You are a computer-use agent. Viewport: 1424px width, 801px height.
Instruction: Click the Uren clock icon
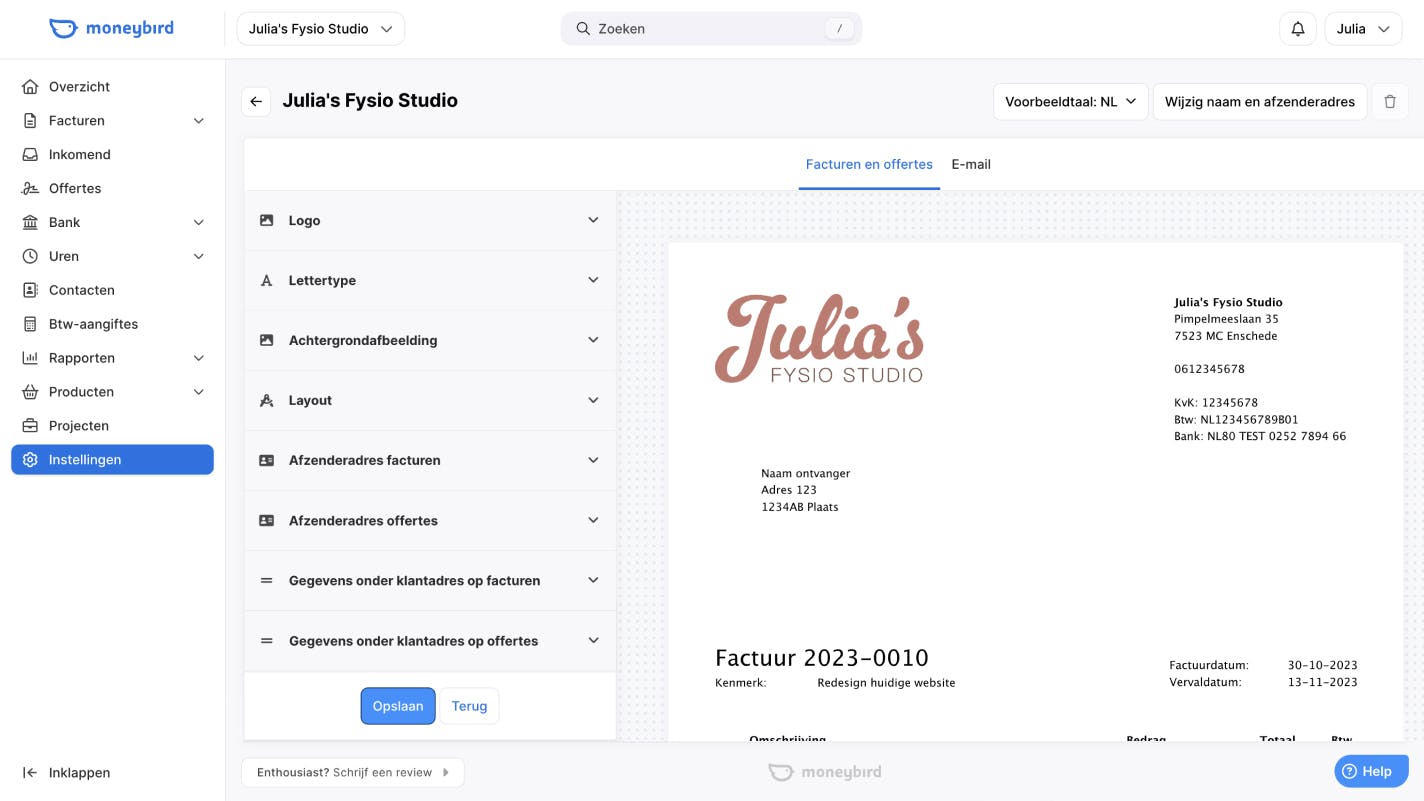click(x=30, y=256)
